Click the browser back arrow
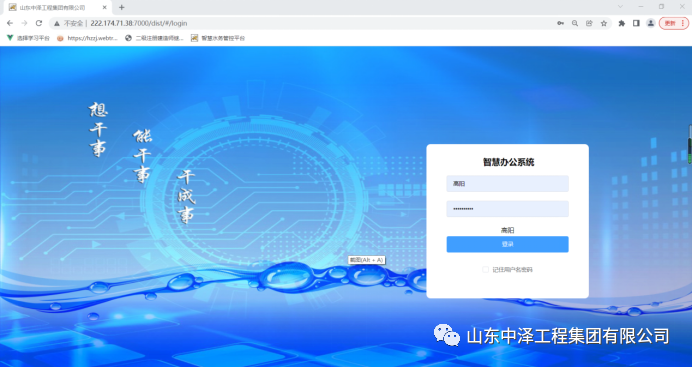This screenshot has height=367, width=693. 10,23
